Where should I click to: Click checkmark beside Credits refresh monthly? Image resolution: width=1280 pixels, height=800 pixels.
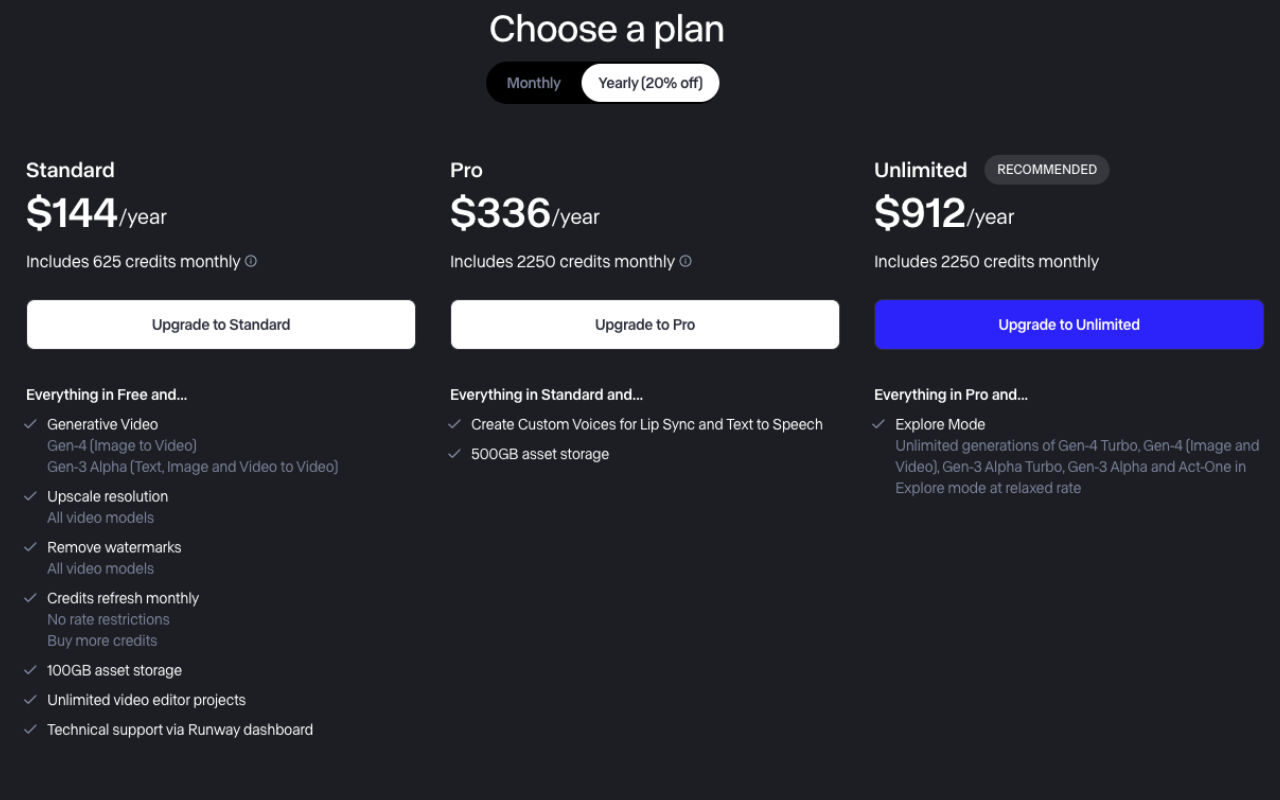pyautogui.click(x=31, y=598)
